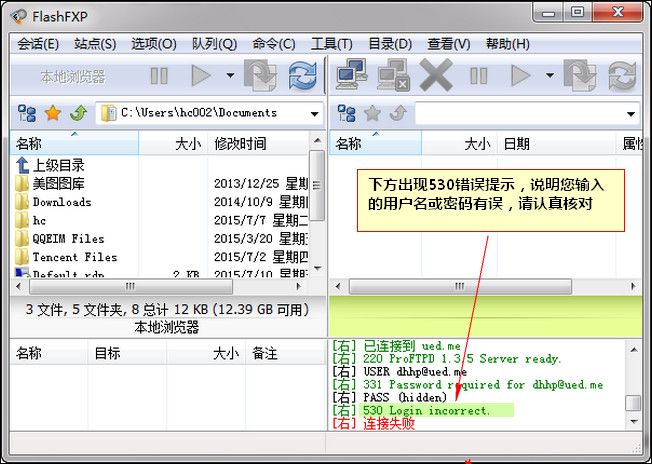The height and width of the screenshot is (464, 652).
Task: Click the Connect icon in the remote toolbar
Action: tap(350, 75)
